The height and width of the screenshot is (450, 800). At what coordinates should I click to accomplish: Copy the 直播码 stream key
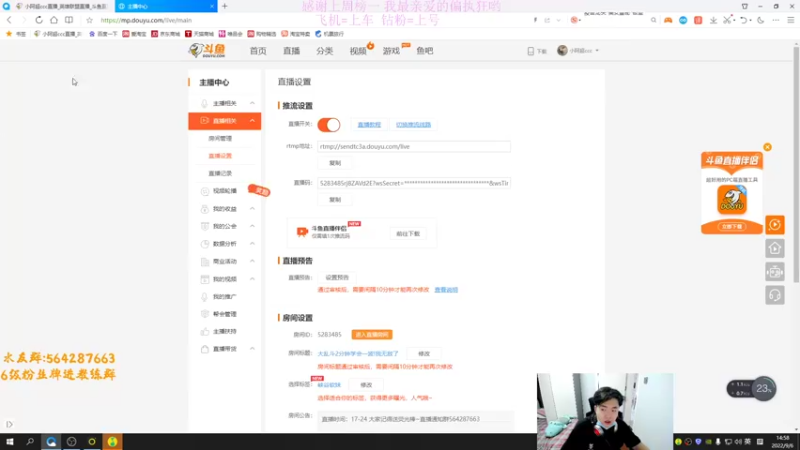tap(335, 199)
